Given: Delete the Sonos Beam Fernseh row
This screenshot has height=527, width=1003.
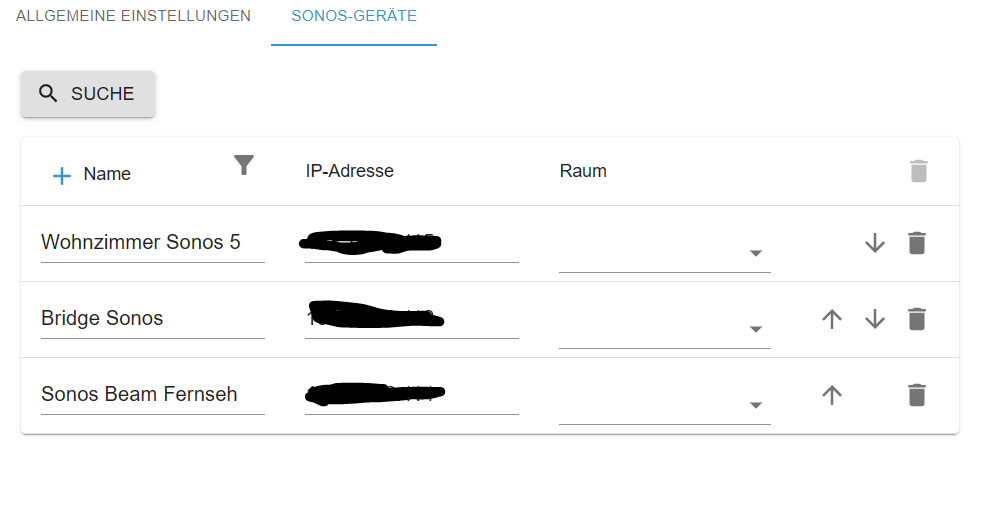Looking at the screenshot, I should click(917, 395).
